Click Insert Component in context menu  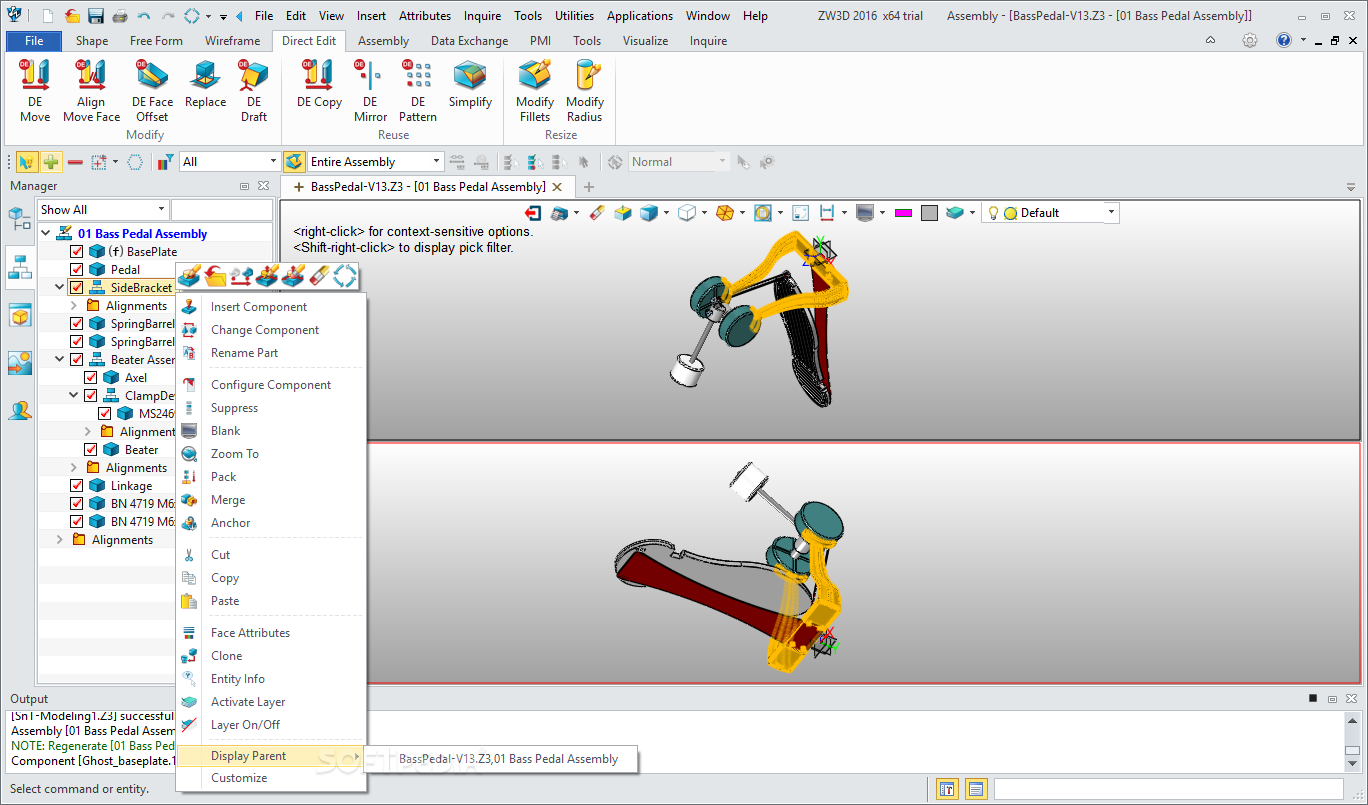point(259,307)
